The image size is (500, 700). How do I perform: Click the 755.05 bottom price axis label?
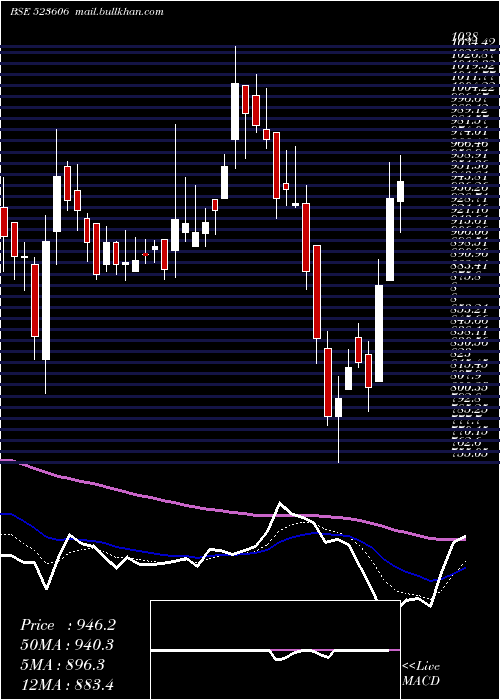471,454
